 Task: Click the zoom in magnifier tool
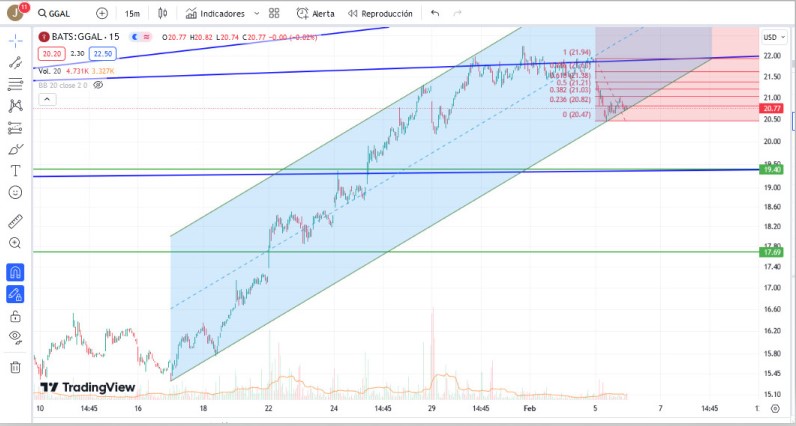coord(15,243)
